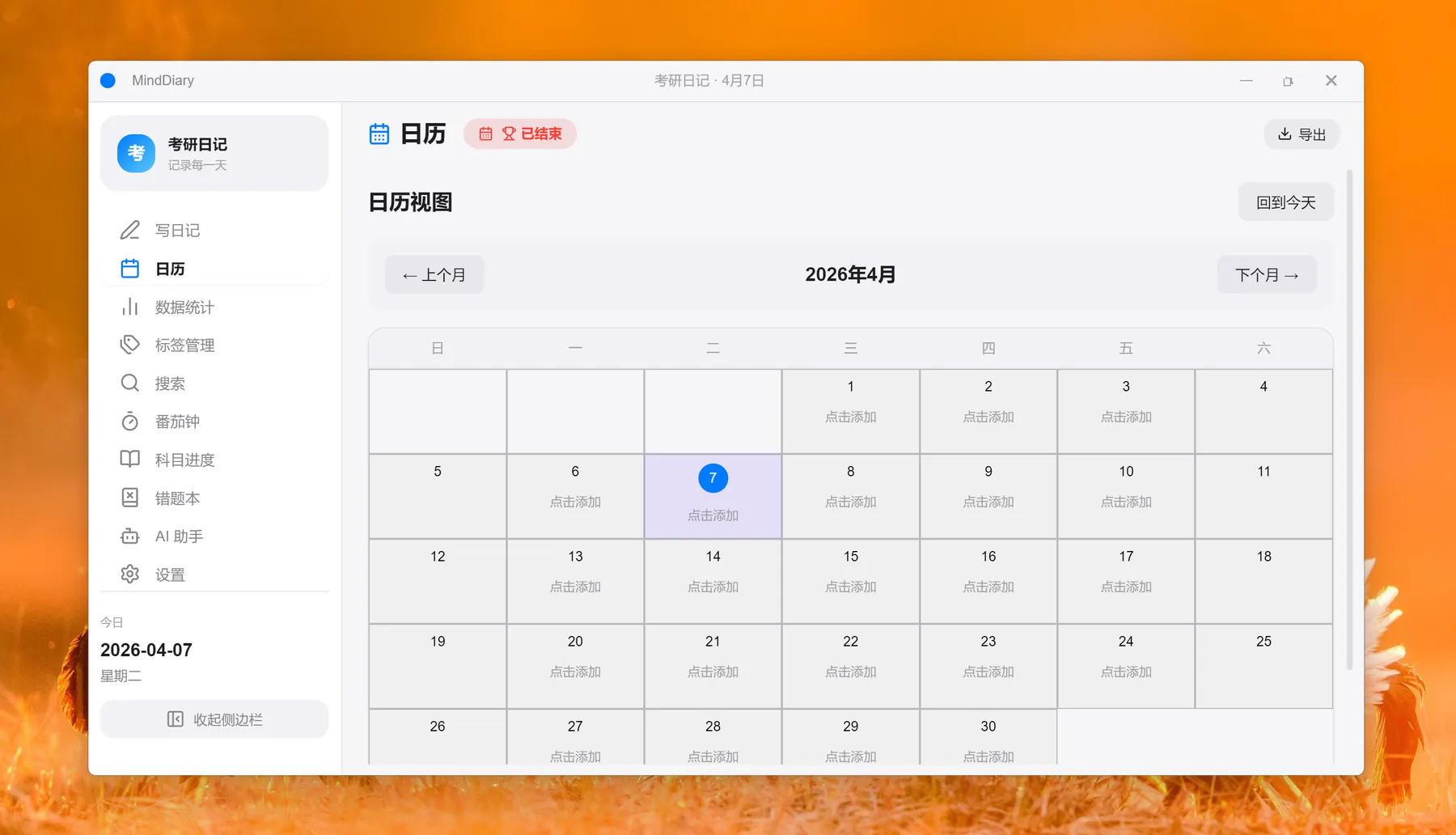
Task: Open the 番茄钟 timer icon
Action: pyautogui.click(x=129, y=422)
